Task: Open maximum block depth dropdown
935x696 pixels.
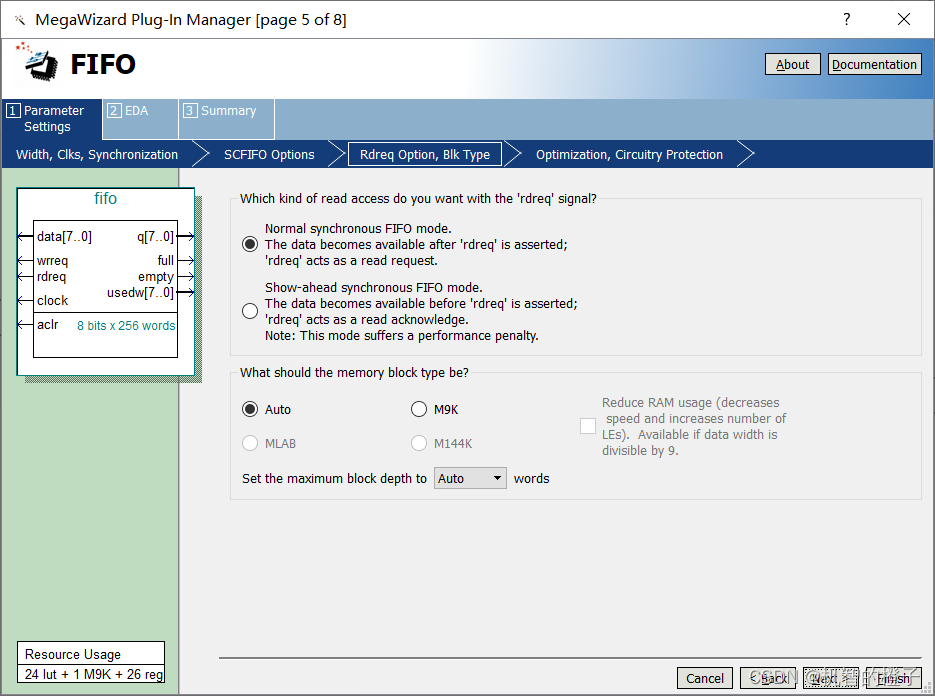Action: (x=470, y=478)
